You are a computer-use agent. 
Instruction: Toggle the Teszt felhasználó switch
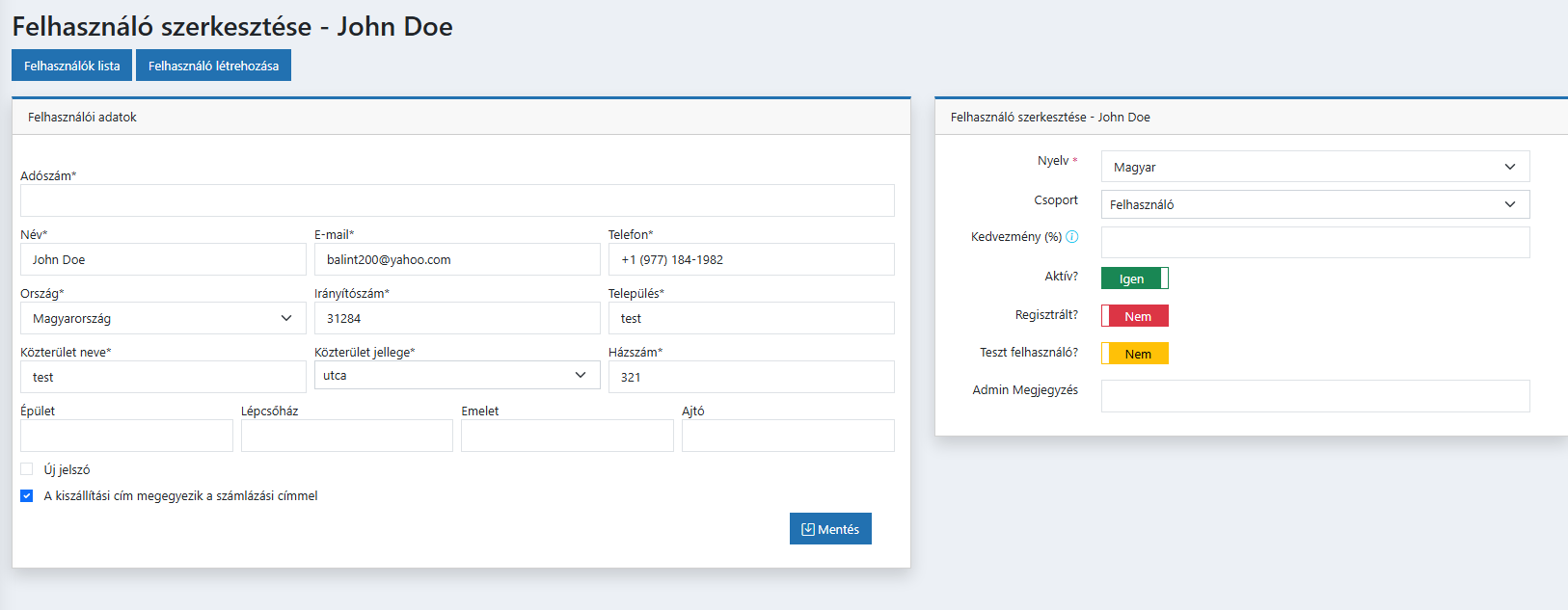click(x=1134, y=354)
